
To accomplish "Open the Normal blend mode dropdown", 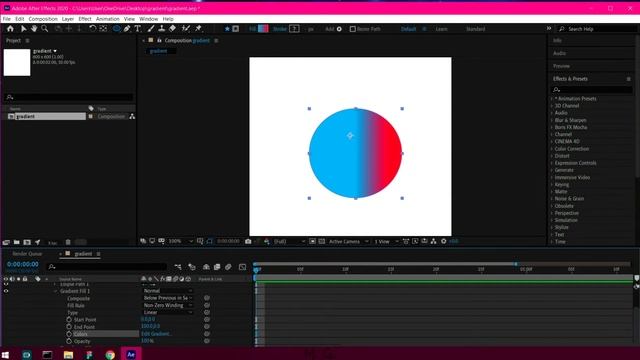I will (x=167, y=291).
